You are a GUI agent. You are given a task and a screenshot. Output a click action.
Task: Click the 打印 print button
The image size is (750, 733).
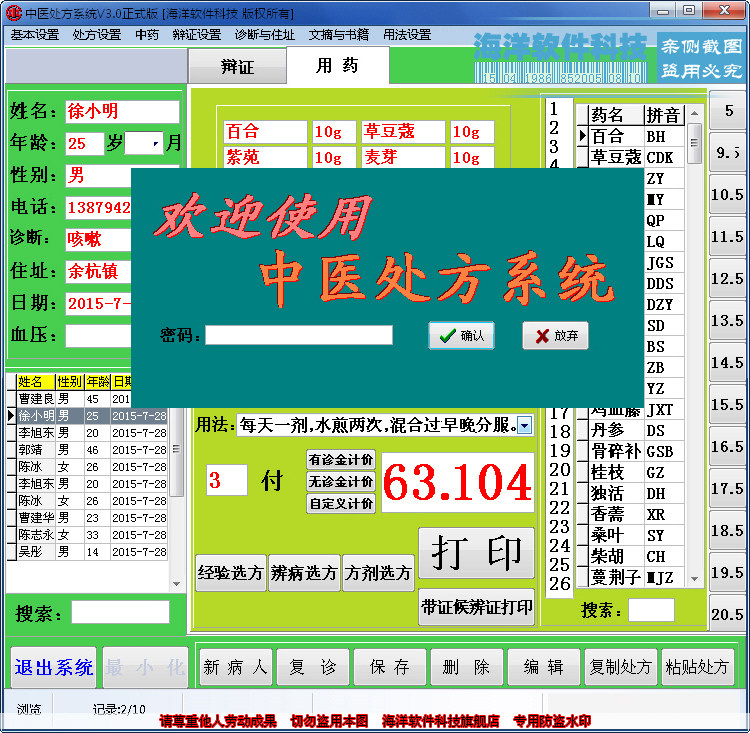(476, 552)
